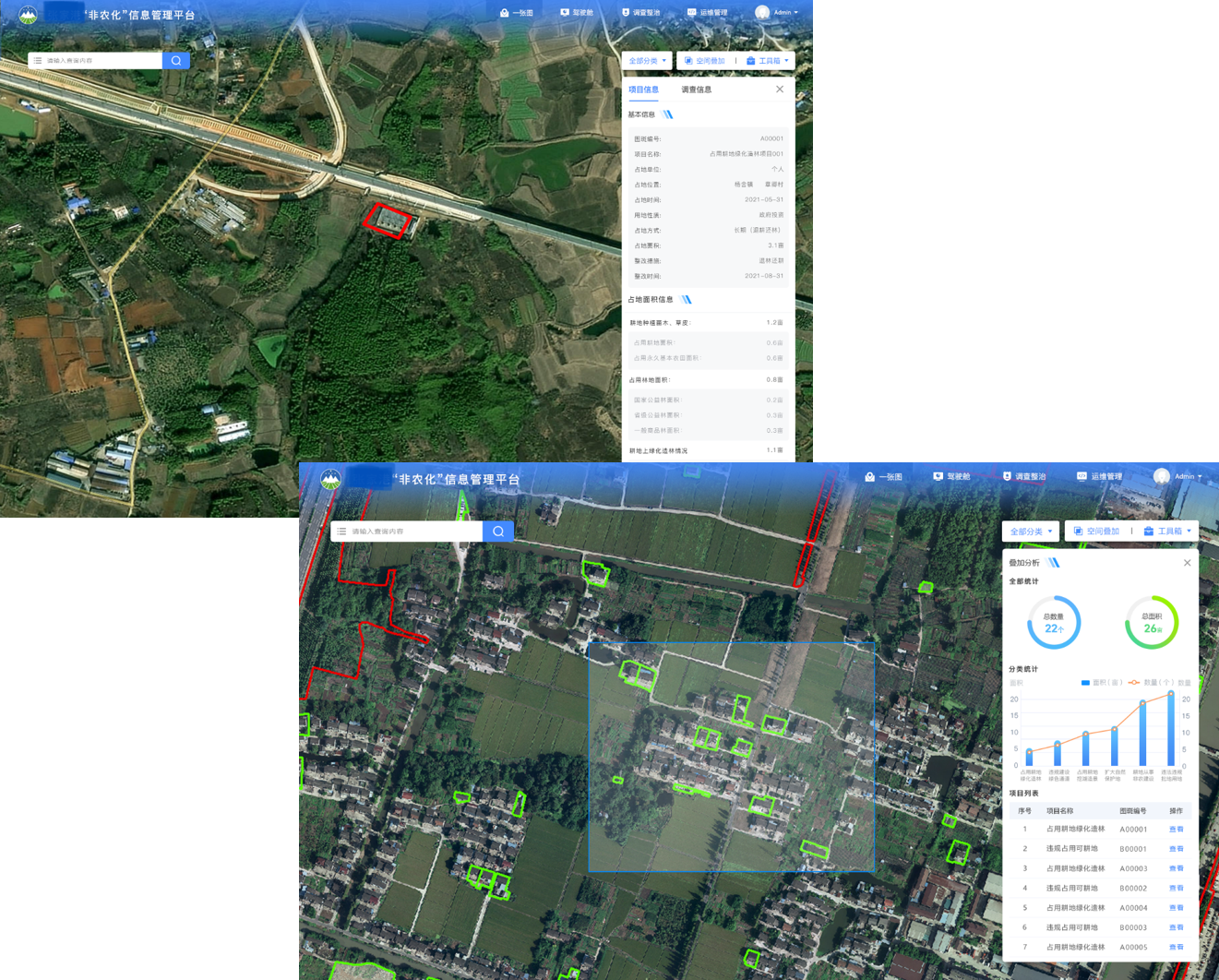Click the 调查整治 shield icon in the 叠加分析 window
This screenshot has width=1219, height=980.
click(1007, 477)
